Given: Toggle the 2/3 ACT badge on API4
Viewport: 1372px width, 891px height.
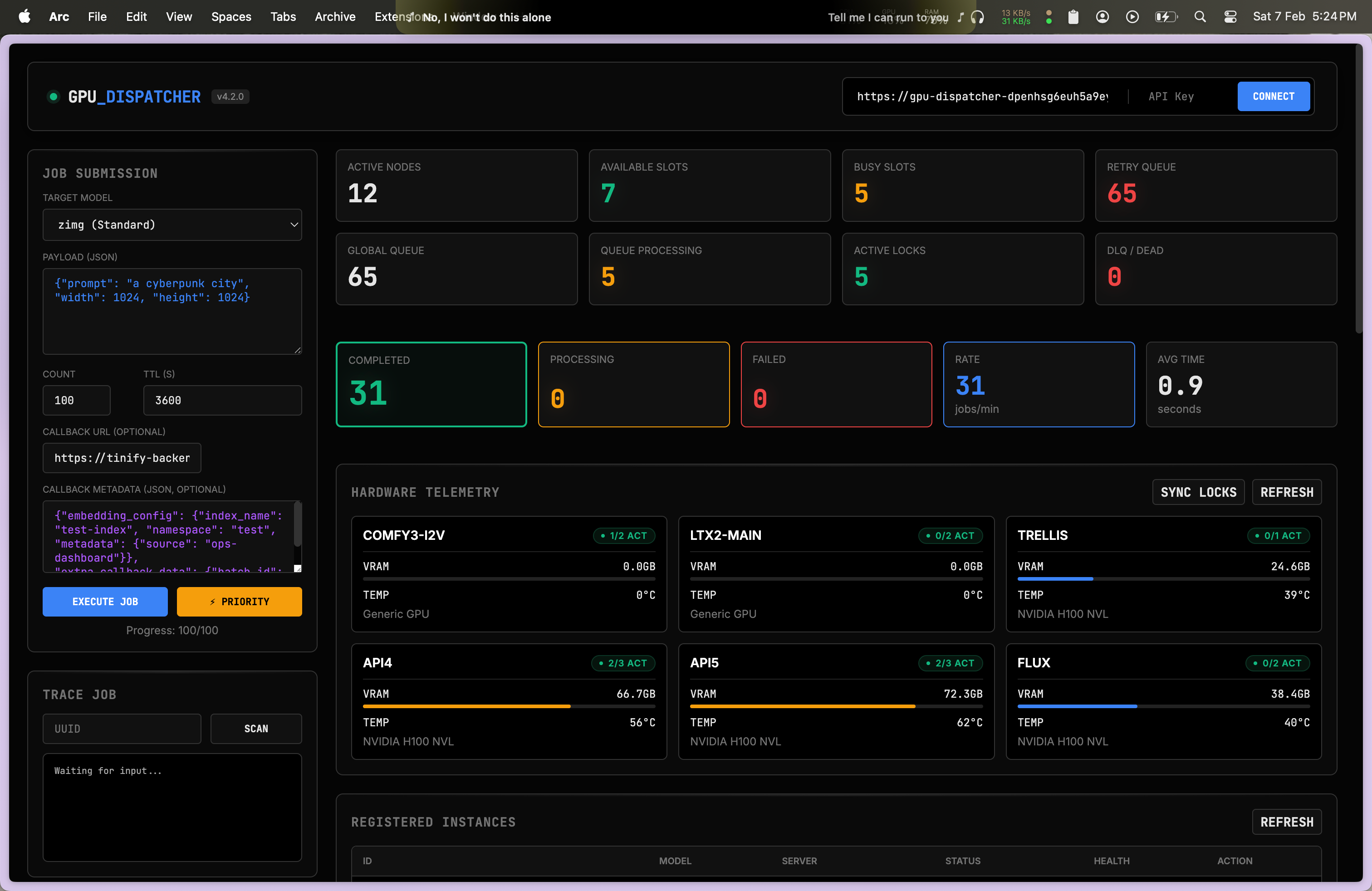Looking at the screenshot, I should click(622, 663).
